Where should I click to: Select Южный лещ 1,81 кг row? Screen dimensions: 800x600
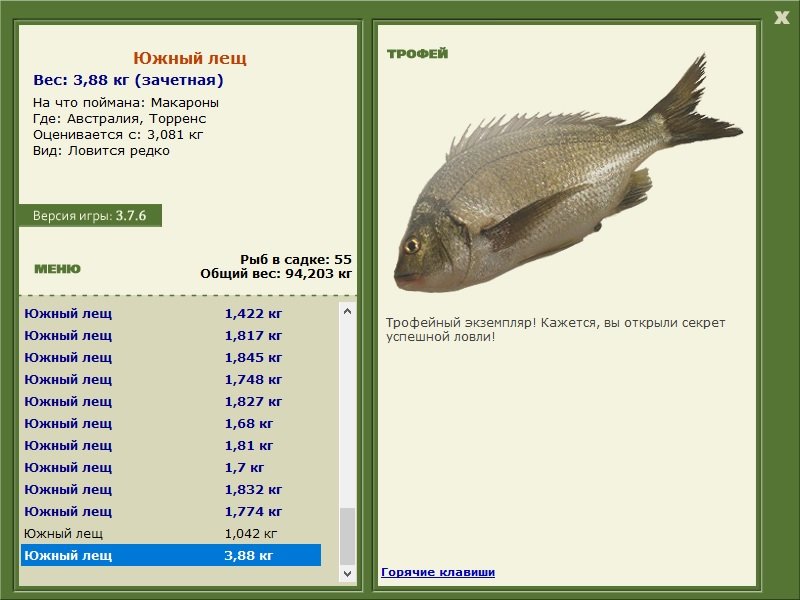(x=171, y=445)
